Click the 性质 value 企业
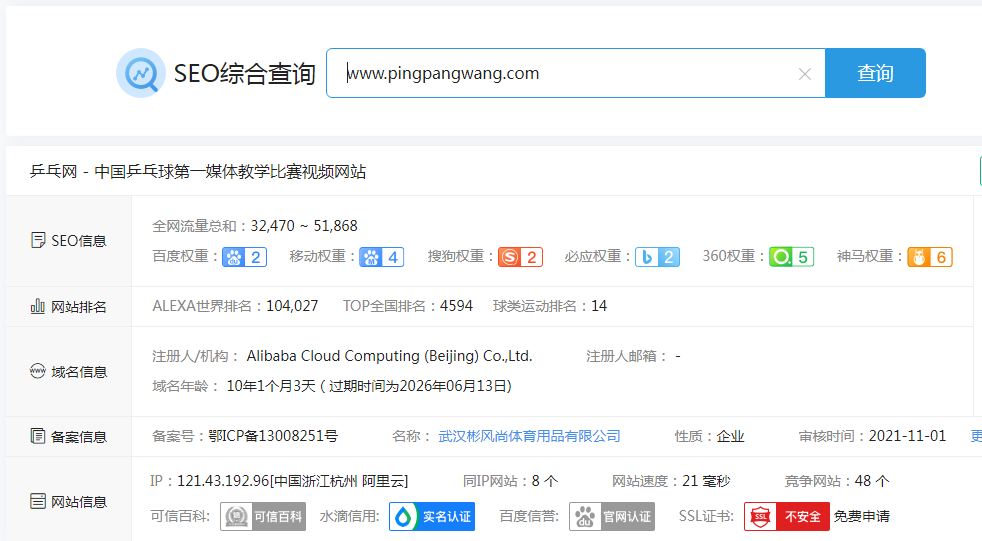 click(730, 436)
